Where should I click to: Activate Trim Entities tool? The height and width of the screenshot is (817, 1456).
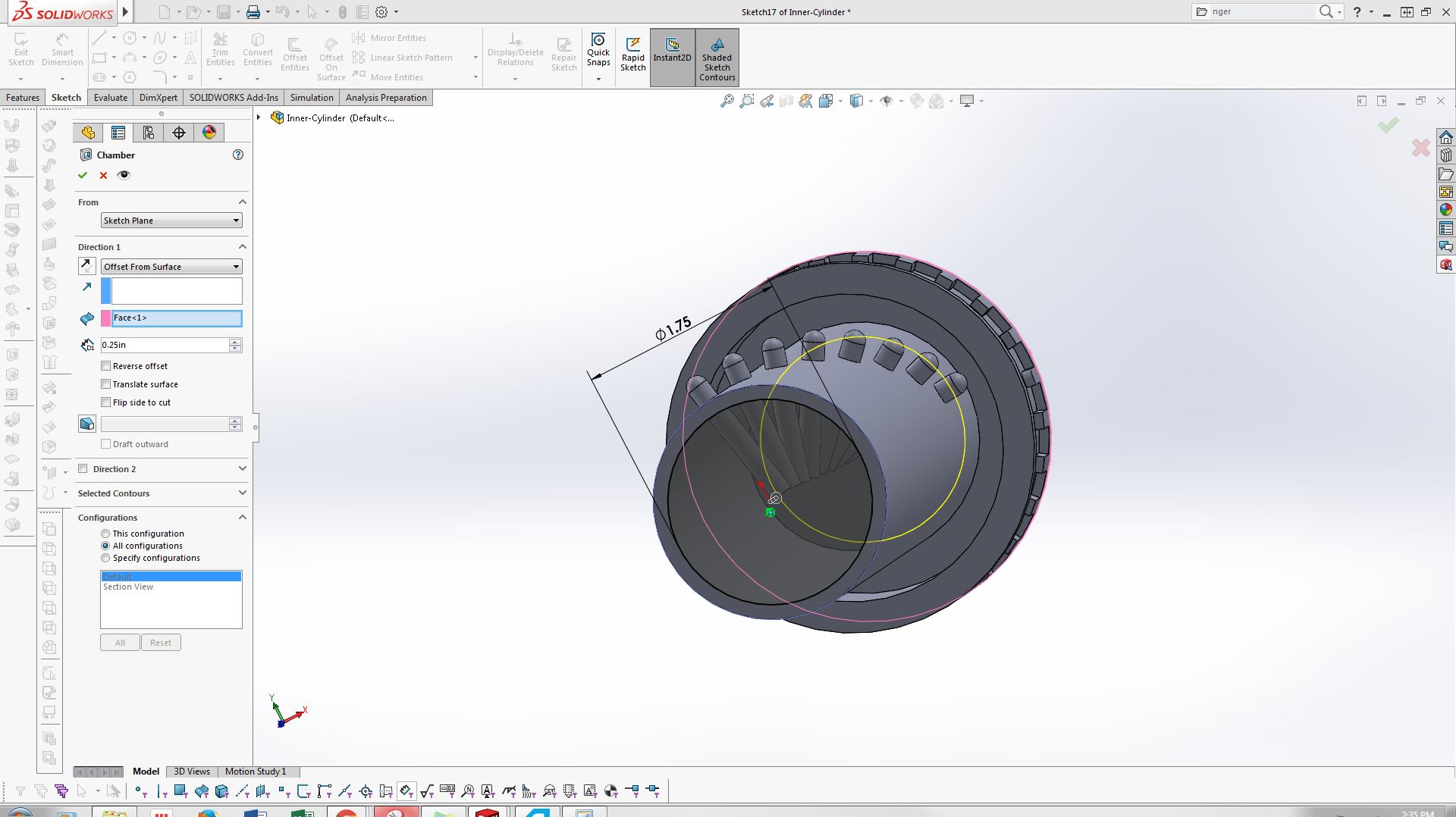[x=220, y=50]
